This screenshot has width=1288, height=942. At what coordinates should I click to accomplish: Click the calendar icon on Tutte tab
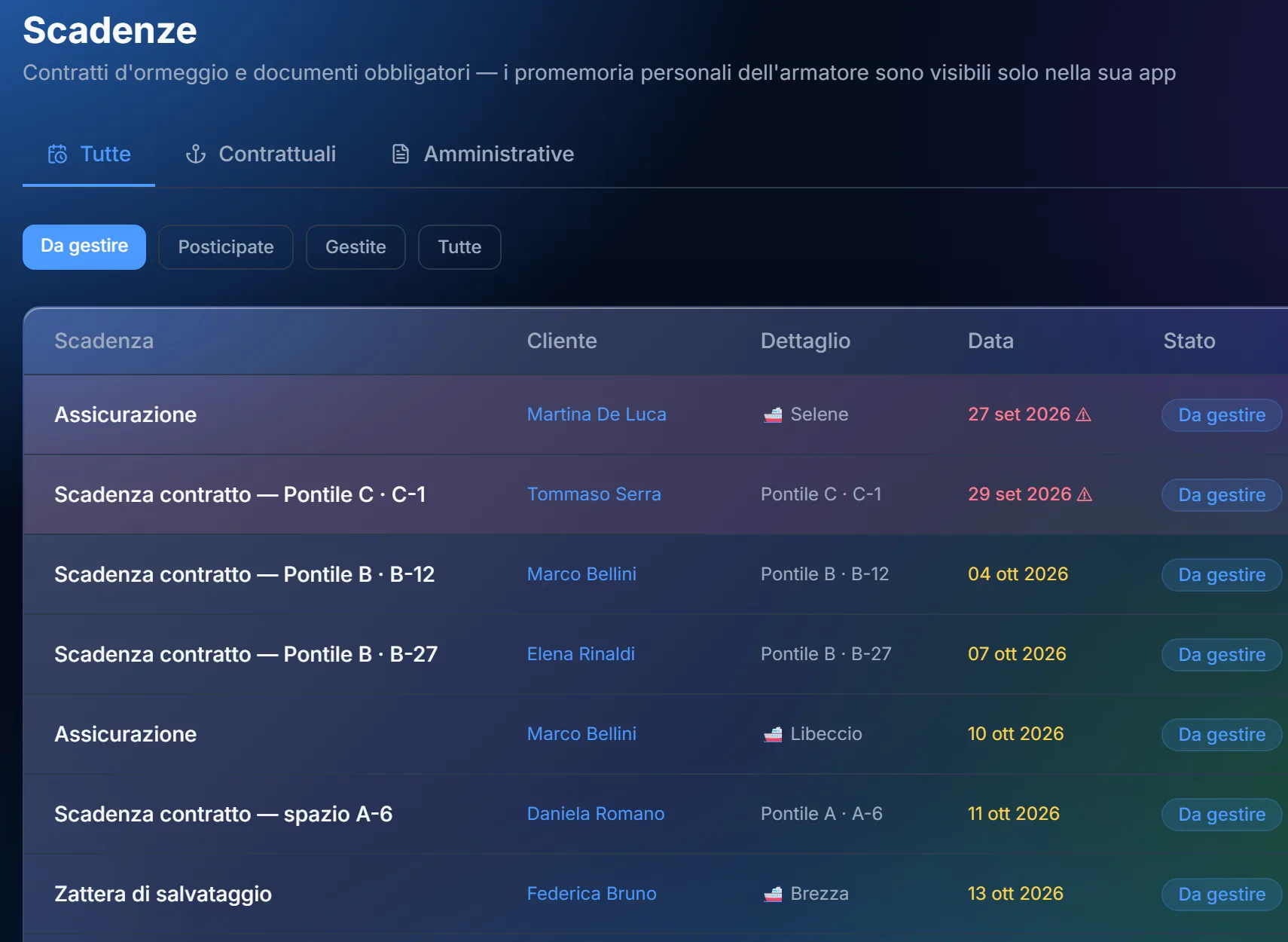(x=58, y=154)
